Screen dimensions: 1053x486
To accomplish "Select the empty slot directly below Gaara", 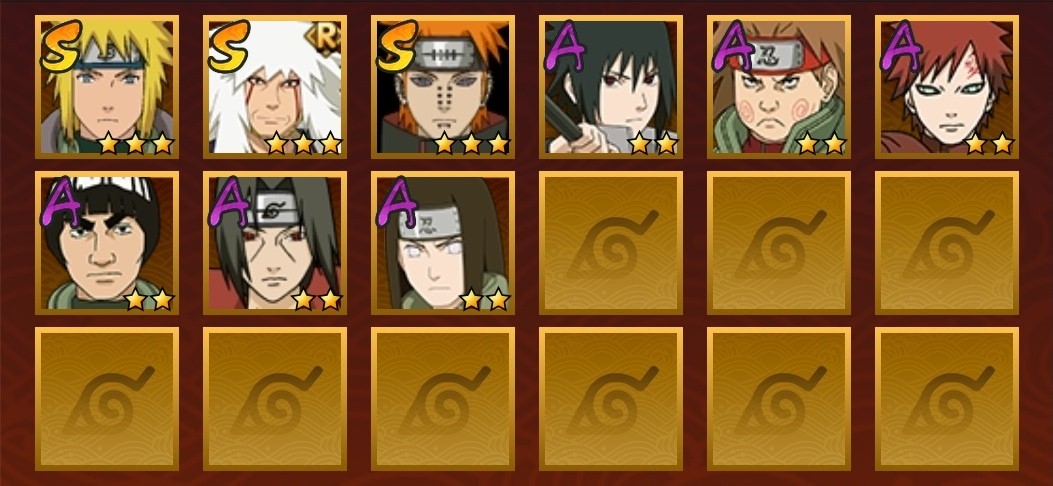I will tap(946, 242).
